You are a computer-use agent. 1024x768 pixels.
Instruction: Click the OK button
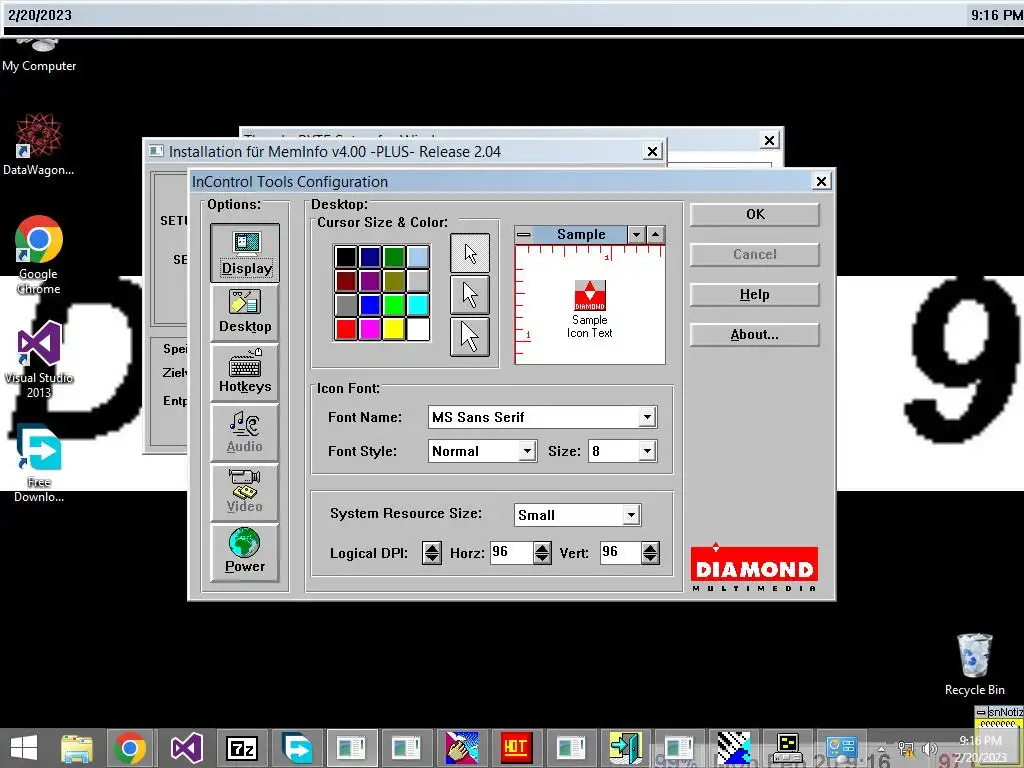tap(754, 214)
